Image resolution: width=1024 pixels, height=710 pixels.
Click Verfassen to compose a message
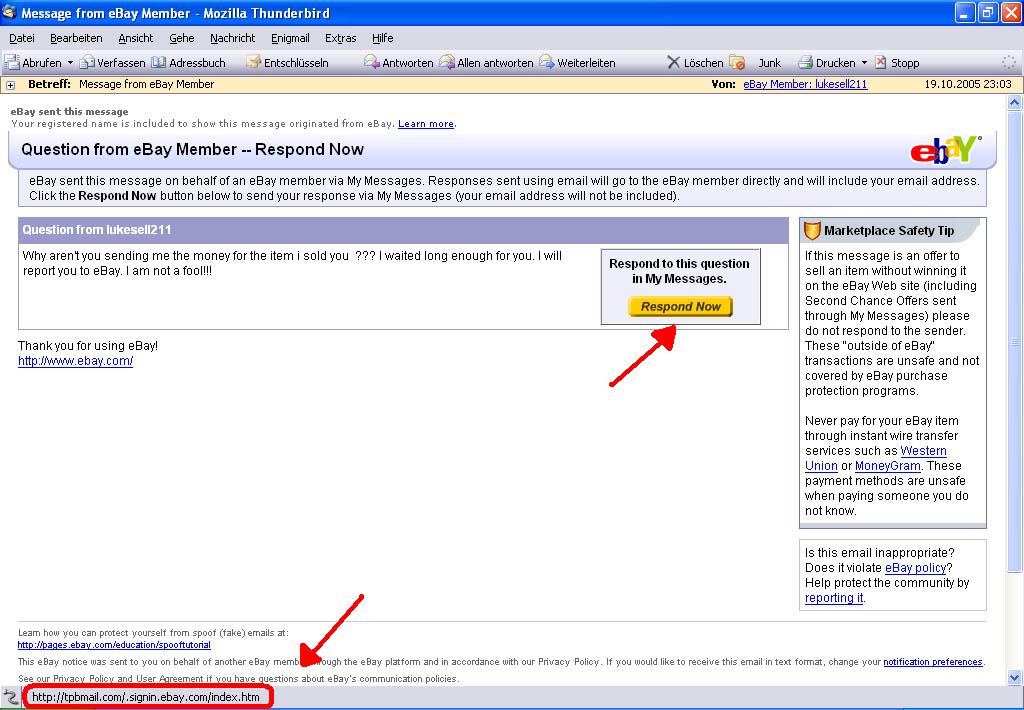click(x=112, y=63)
